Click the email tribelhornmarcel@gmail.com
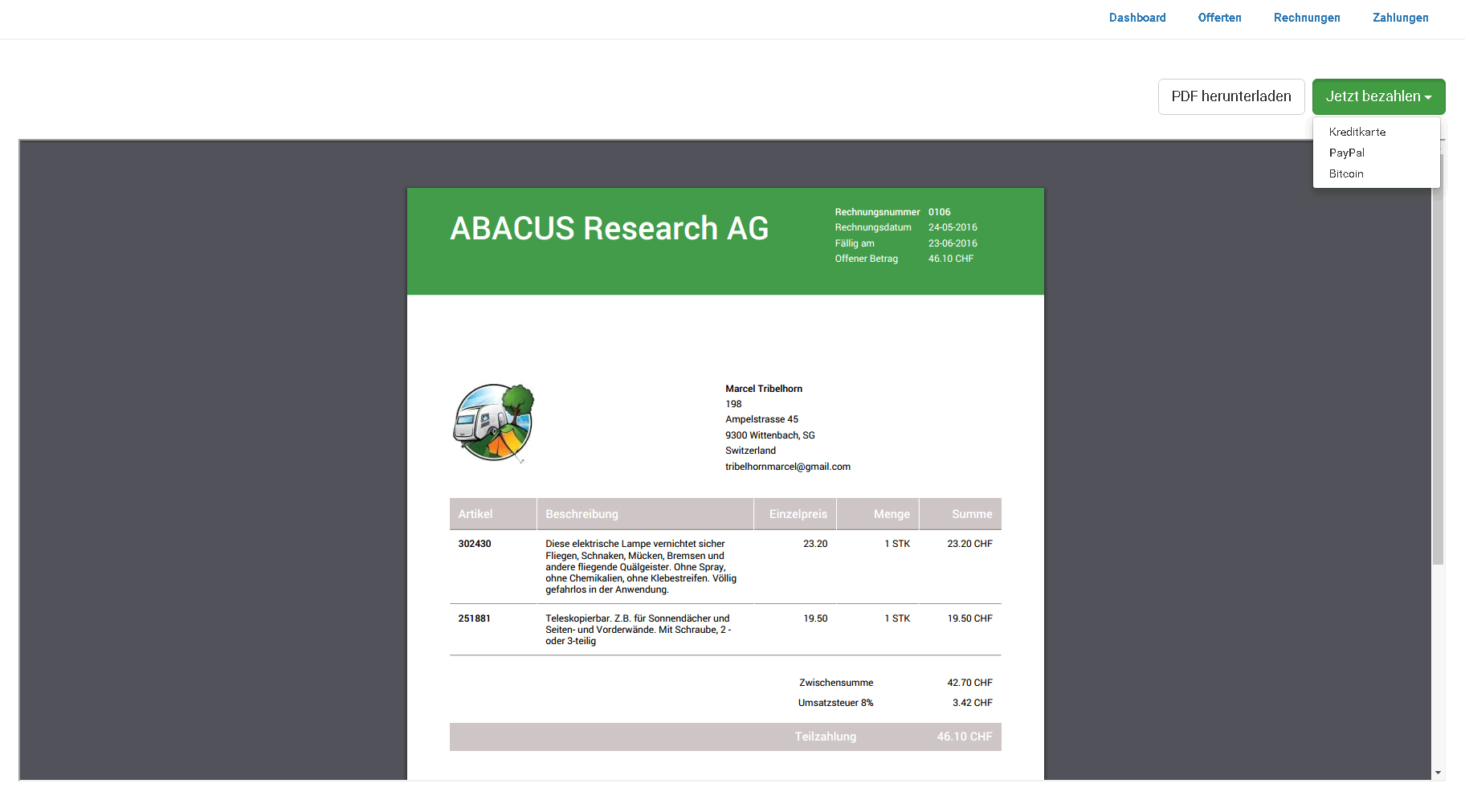The image size is (1465, 812). click(x=788, y=467)
